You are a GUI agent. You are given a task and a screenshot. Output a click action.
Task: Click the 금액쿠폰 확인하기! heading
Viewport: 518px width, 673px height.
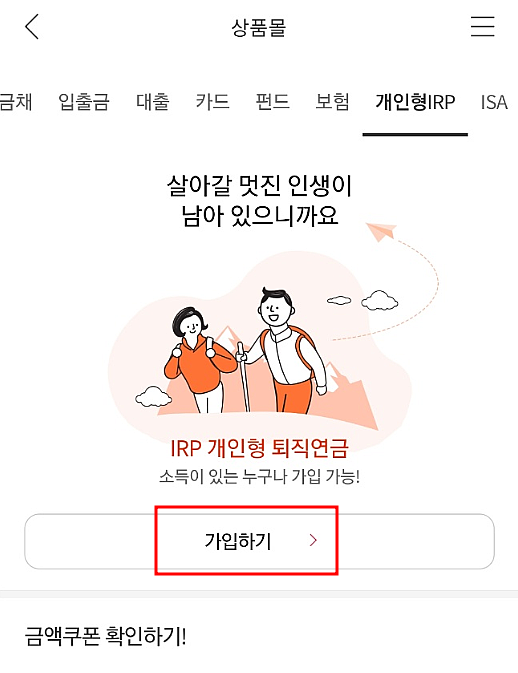coord(106,637)
